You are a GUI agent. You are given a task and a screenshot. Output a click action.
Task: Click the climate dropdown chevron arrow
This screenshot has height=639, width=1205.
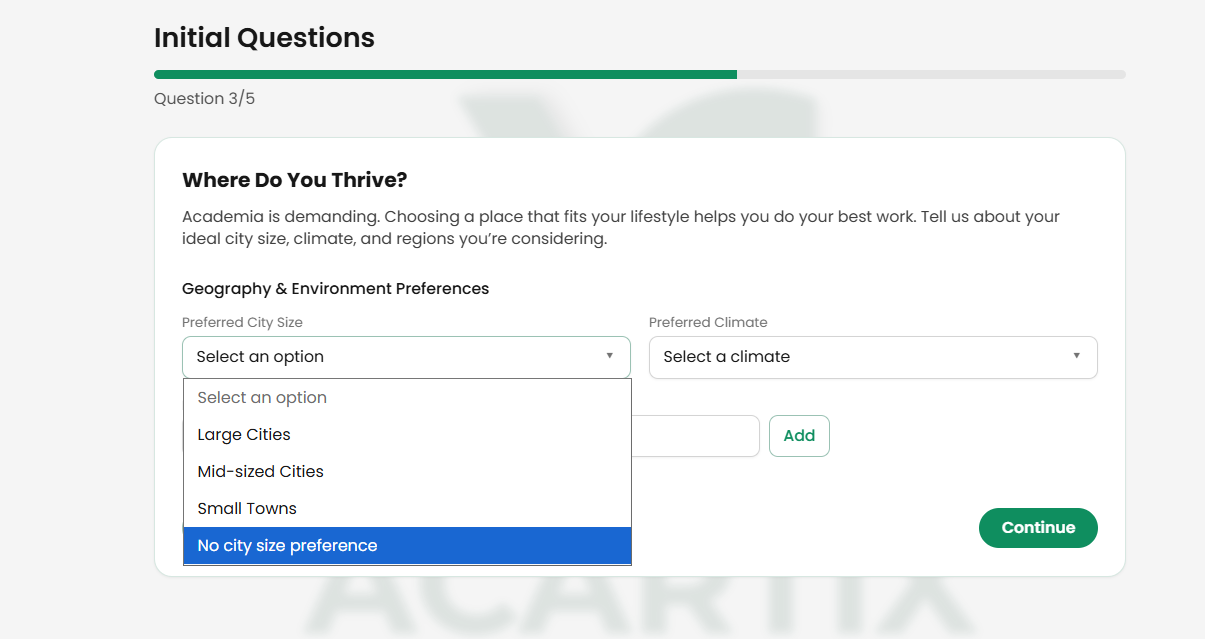[x=1076, y=357]
